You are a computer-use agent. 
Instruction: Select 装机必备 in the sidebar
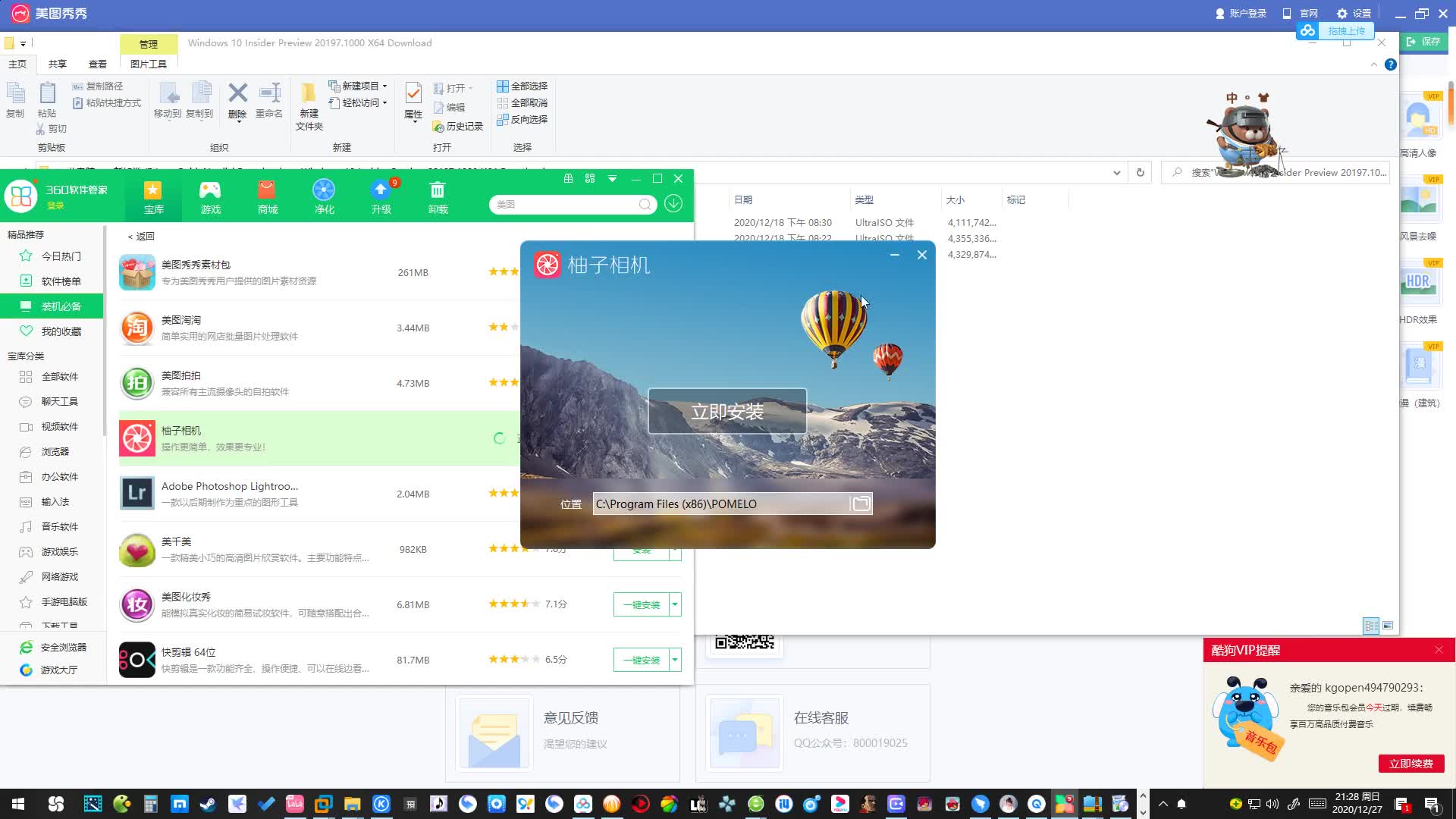coord(52,306)
